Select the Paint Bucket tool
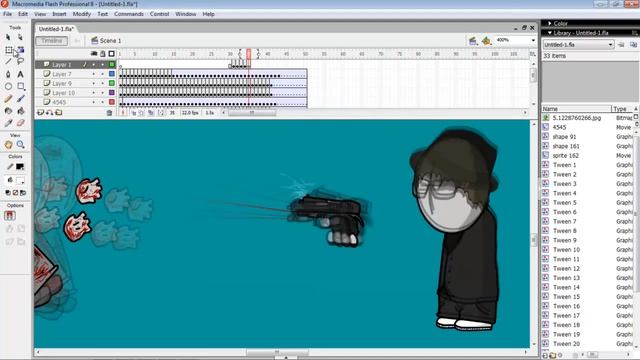This screenshot has height=360, width=640. click(20, 111)
